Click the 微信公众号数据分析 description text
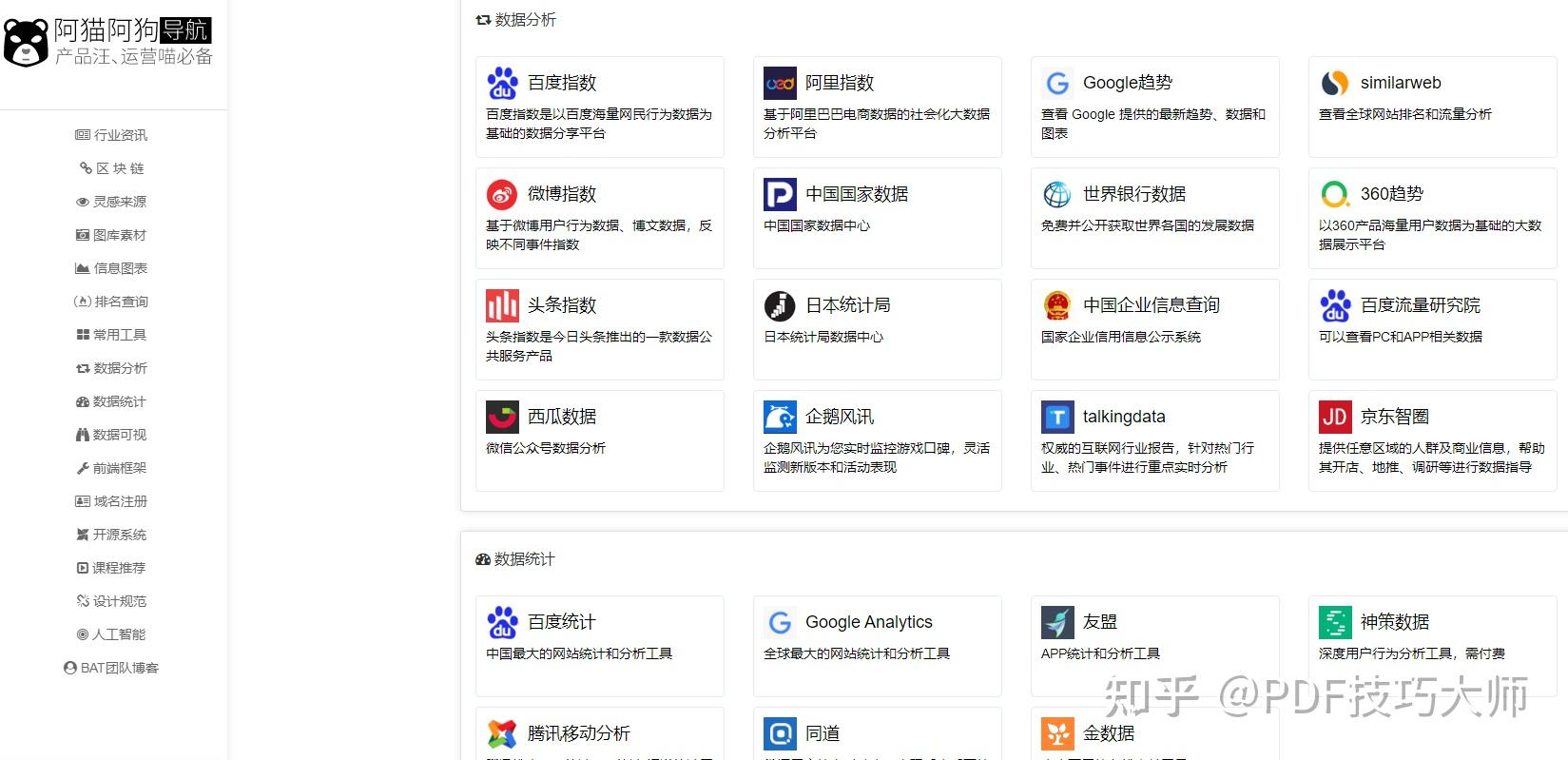This screenshot has height=760, width=1568. point(546,448)
